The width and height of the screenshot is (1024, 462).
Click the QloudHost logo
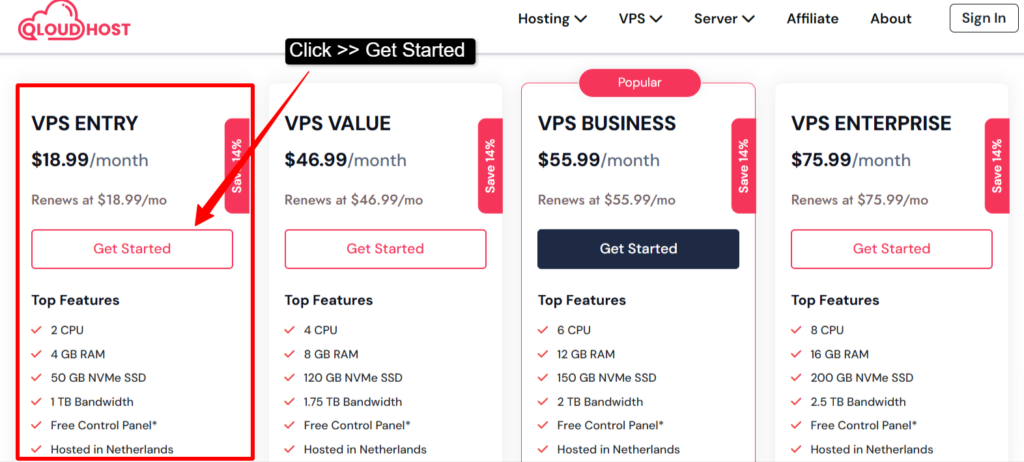(x=74, y=21)
